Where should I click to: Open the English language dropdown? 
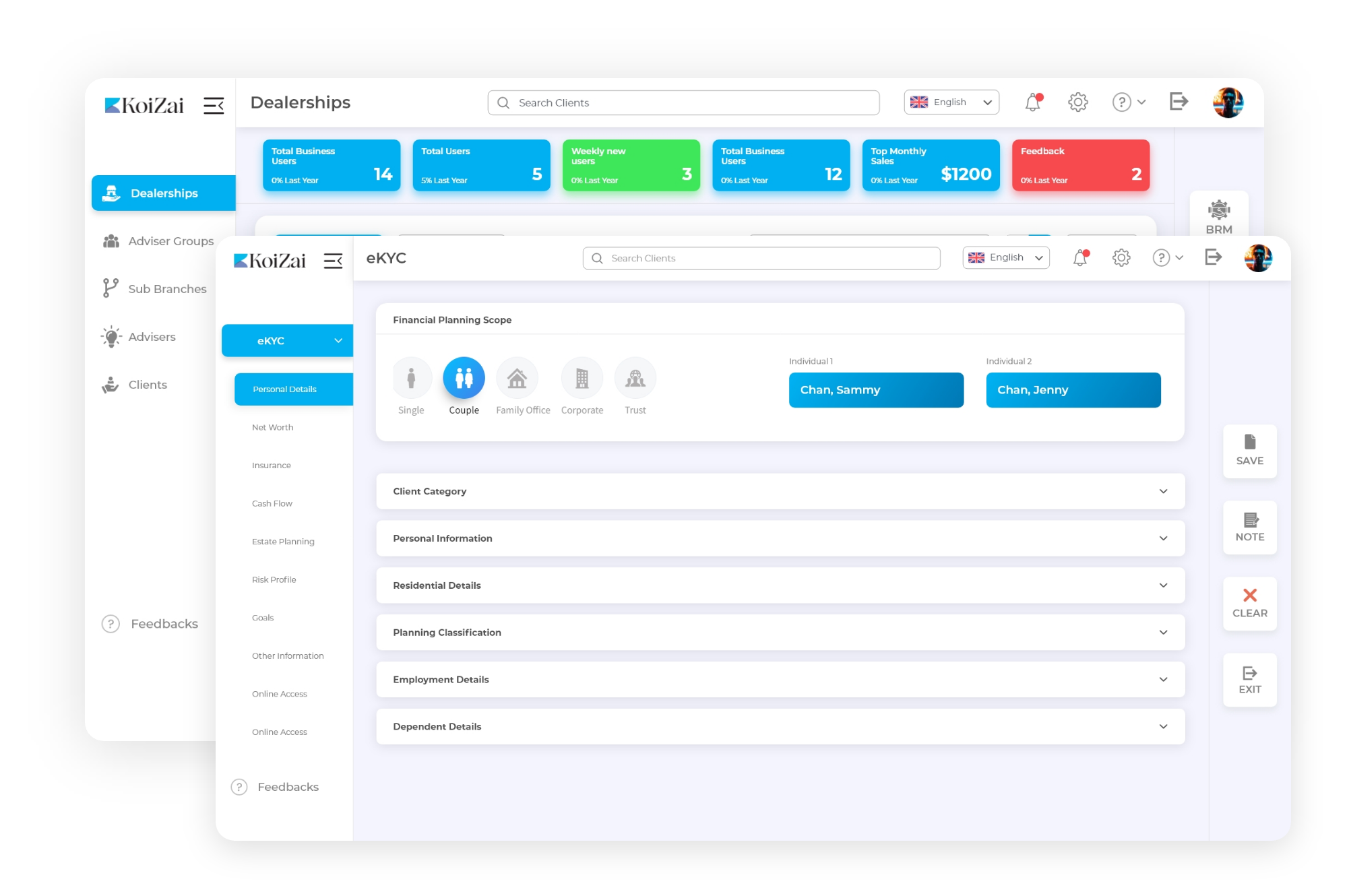(1005, 257)
